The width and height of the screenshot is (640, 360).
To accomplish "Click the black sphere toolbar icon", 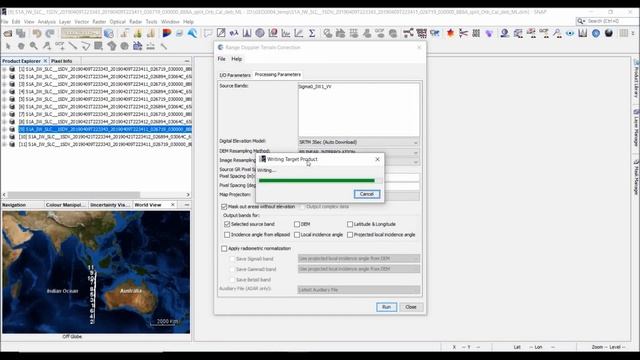I will (609, 33).
